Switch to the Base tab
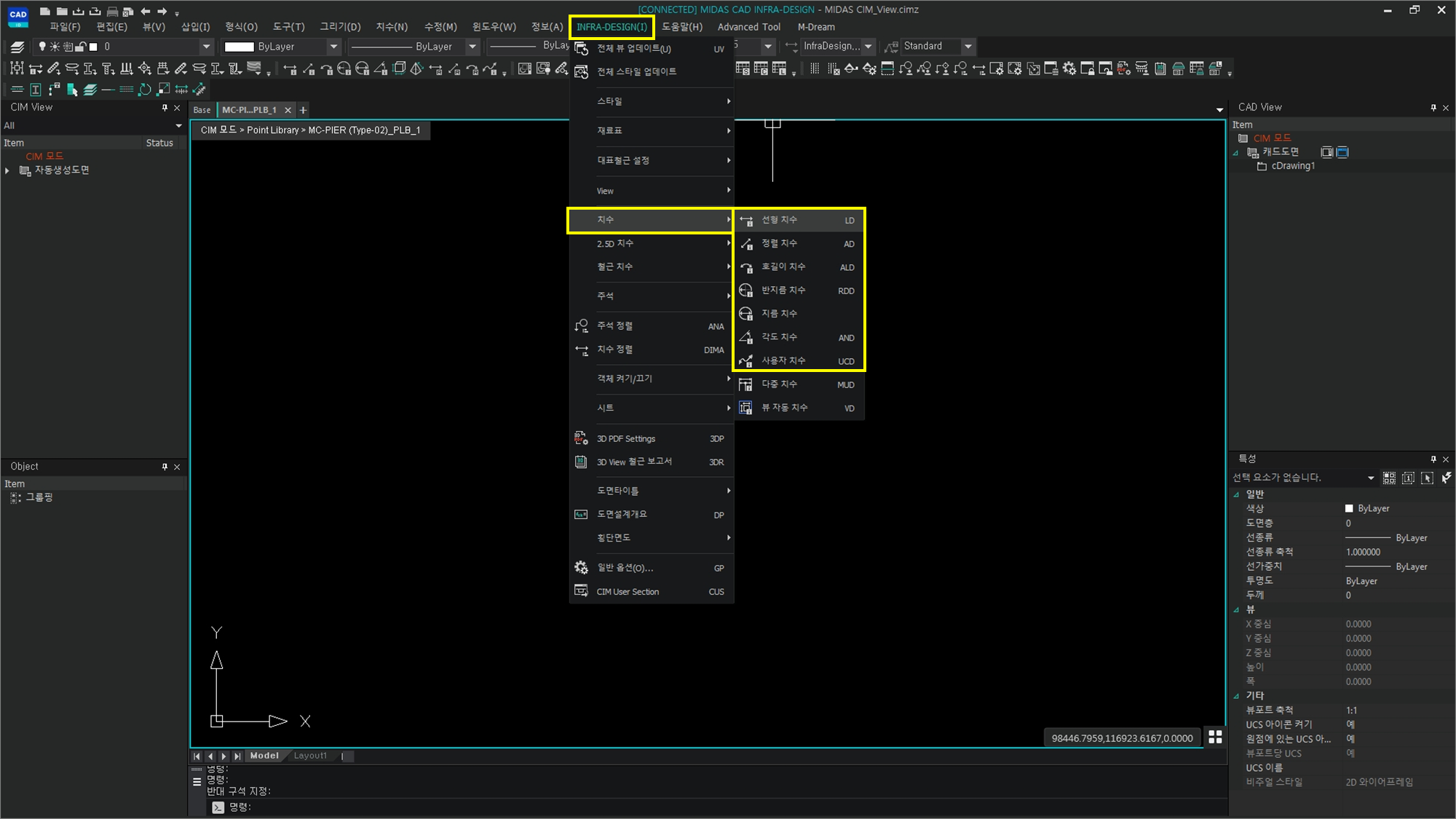 202,110
